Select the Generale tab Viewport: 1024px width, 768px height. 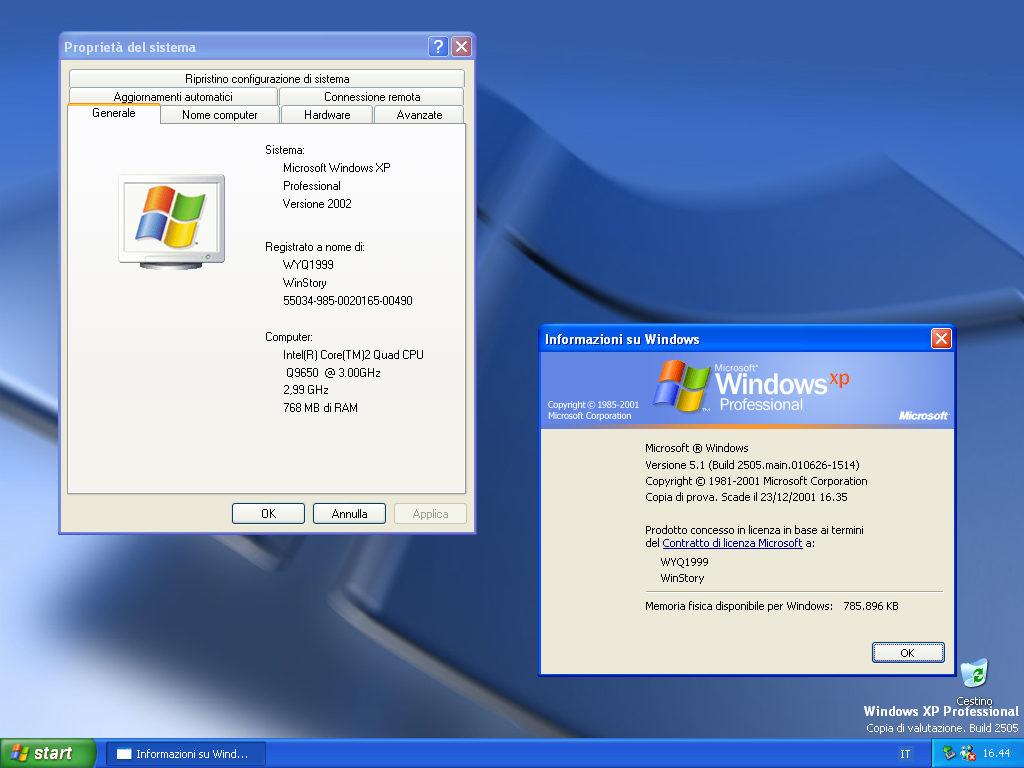point(114,113)
